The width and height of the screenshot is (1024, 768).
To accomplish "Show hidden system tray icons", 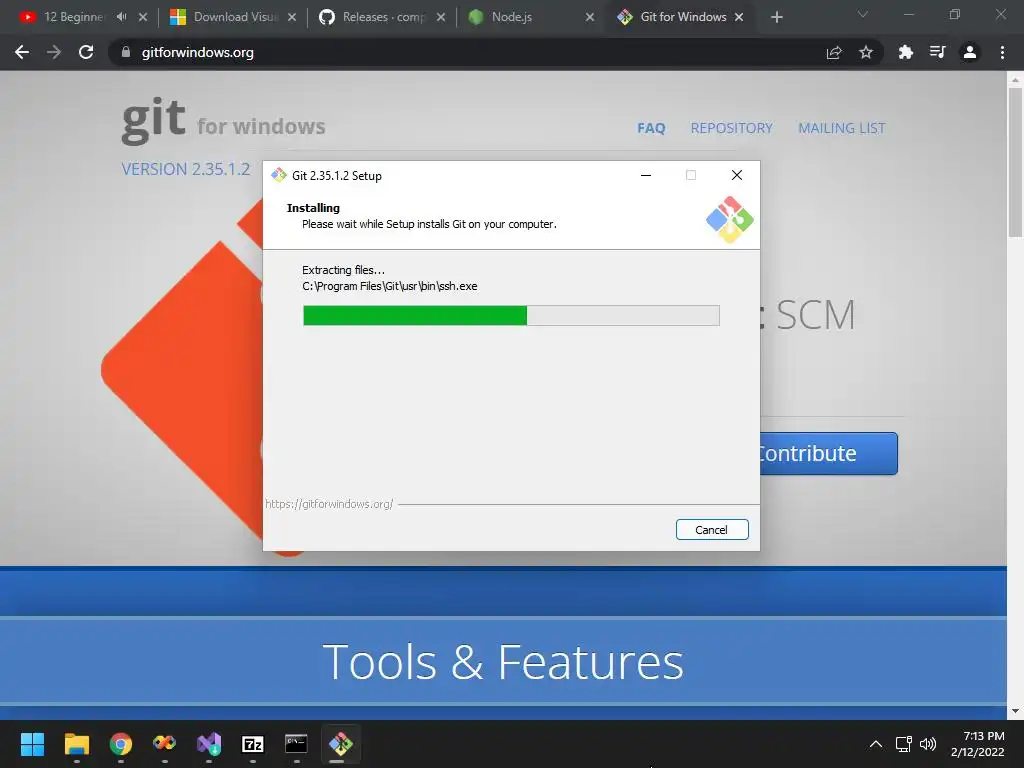I will tap(876, 744).
